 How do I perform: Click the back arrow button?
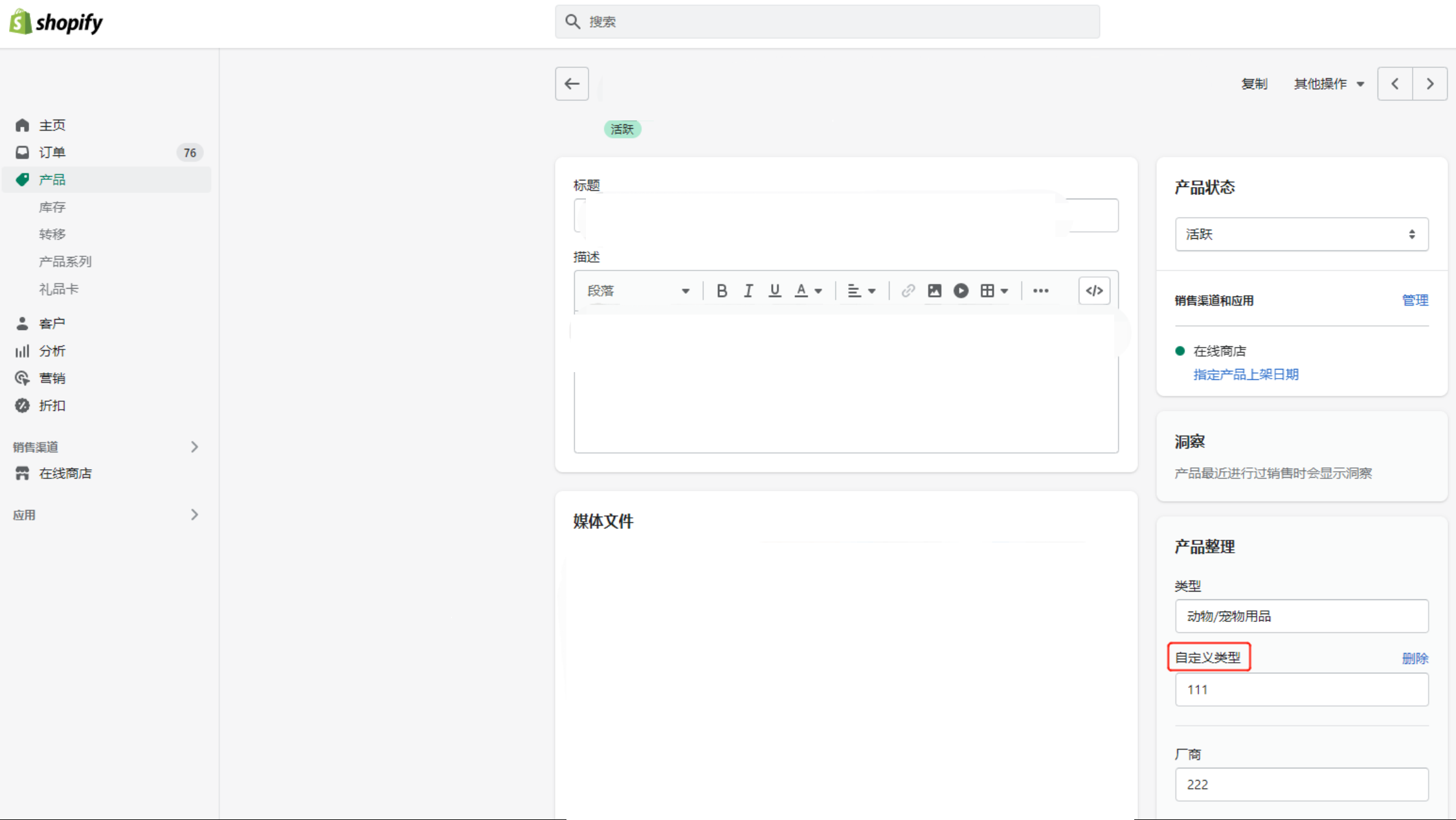tap(572, 83)
